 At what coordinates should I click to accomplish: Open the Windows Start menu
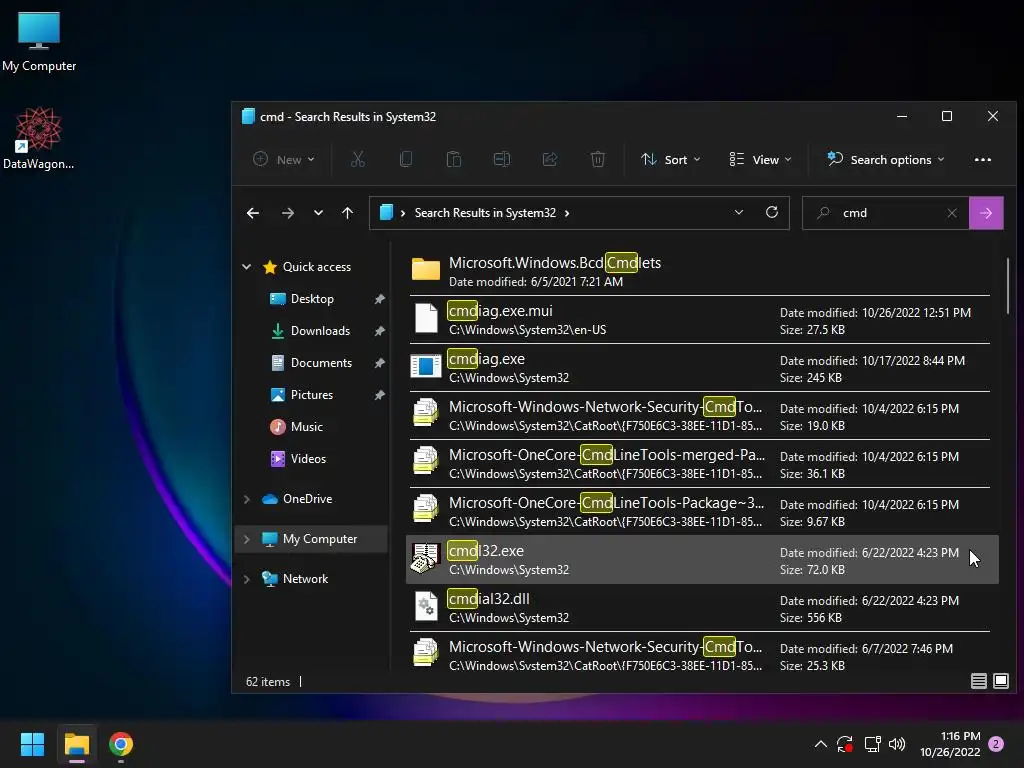33,744
